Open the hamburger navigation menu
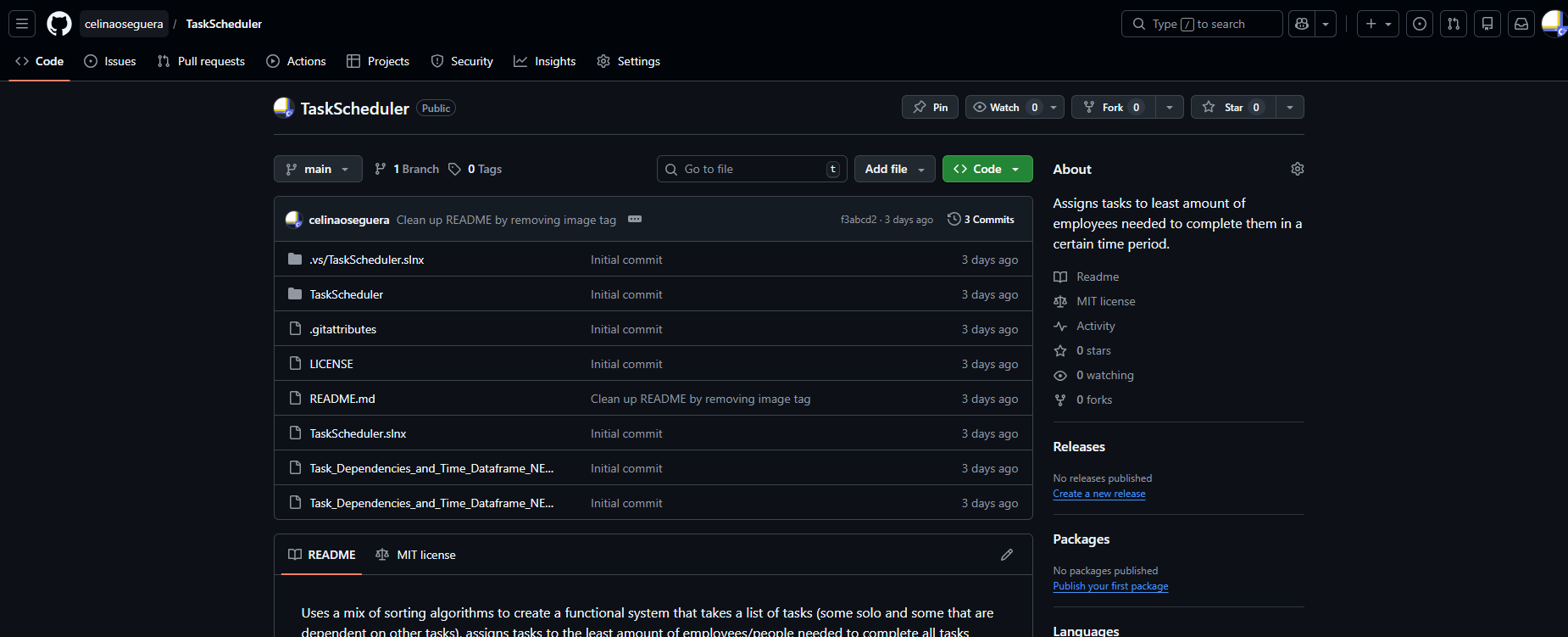Image resolution: width=1568 pixels, height=637 pixels. pos(22,24)
